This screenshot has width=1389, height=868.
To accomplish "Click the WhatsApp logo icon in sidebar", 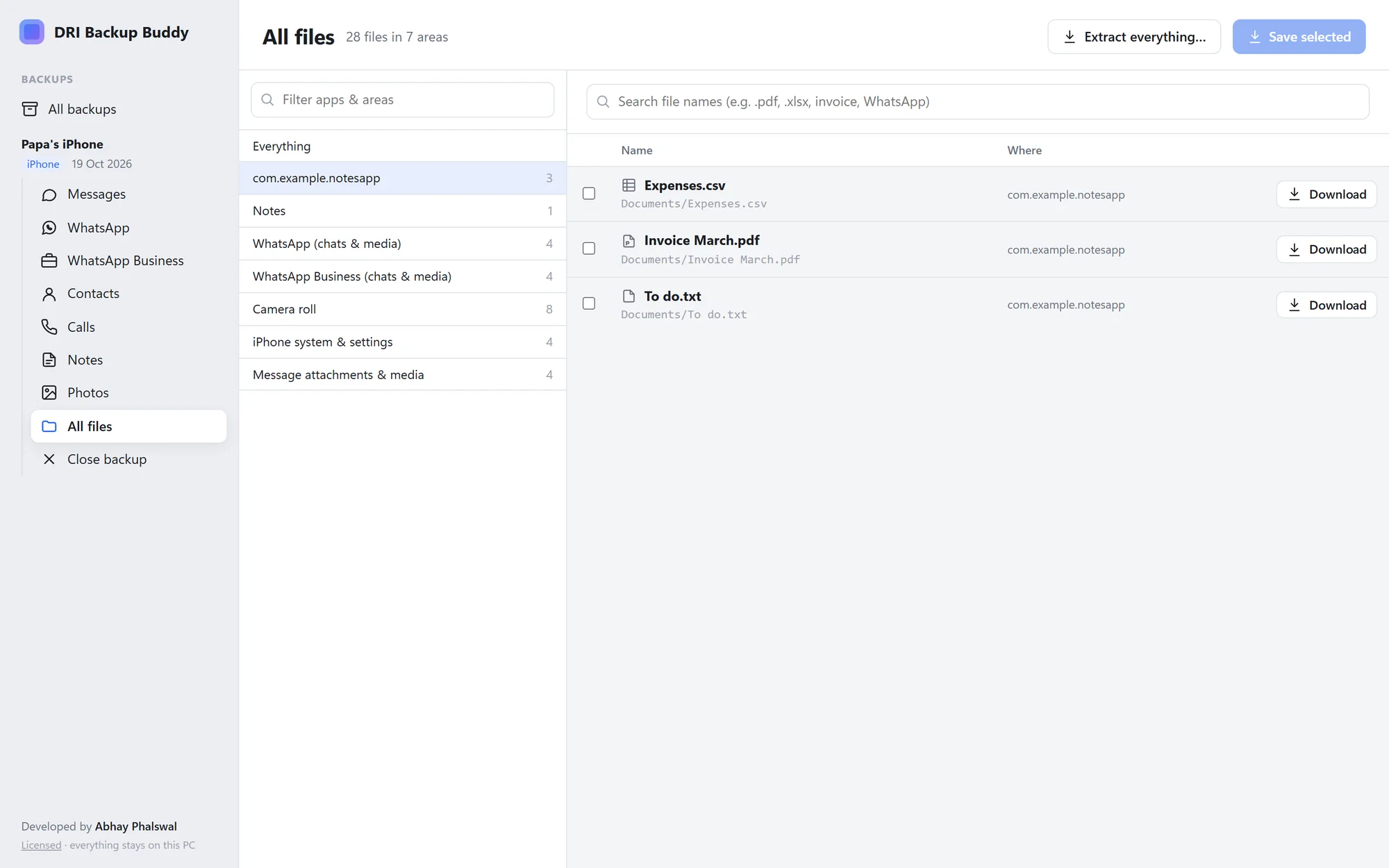I will point(49,228).
